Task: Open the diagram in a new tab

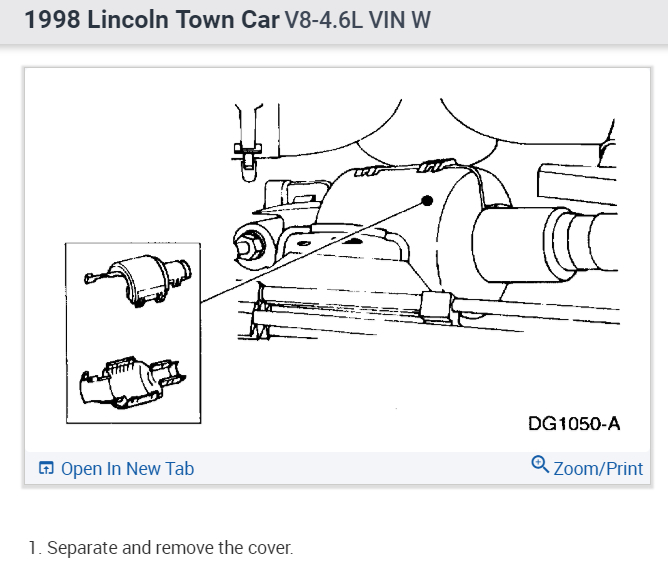Action: (116, 469)
